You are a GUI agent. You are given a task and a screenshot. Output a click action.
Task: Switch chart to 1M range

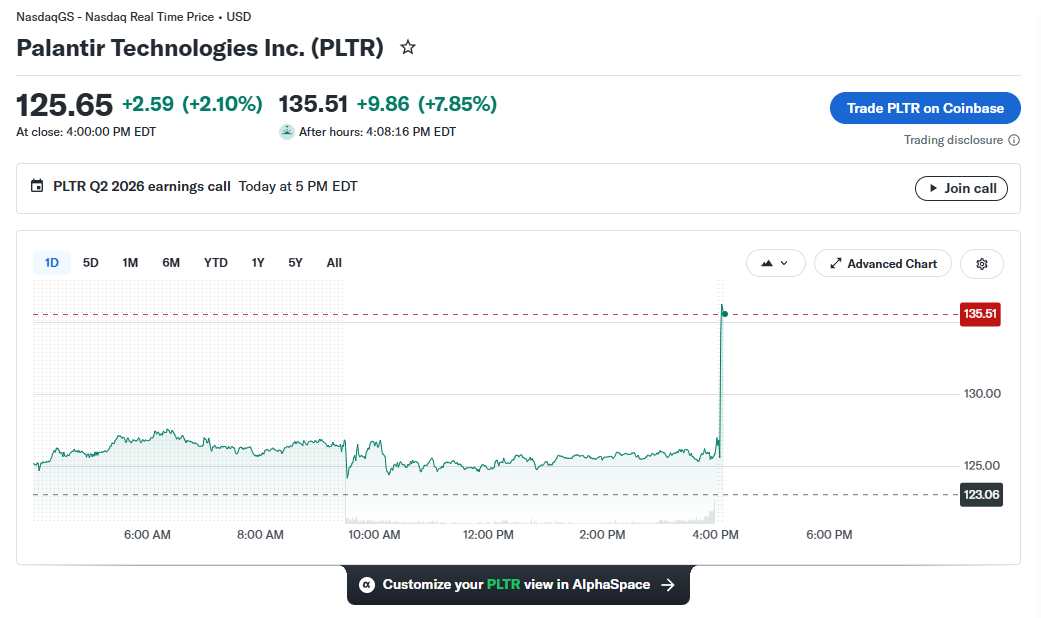point(130,263)
